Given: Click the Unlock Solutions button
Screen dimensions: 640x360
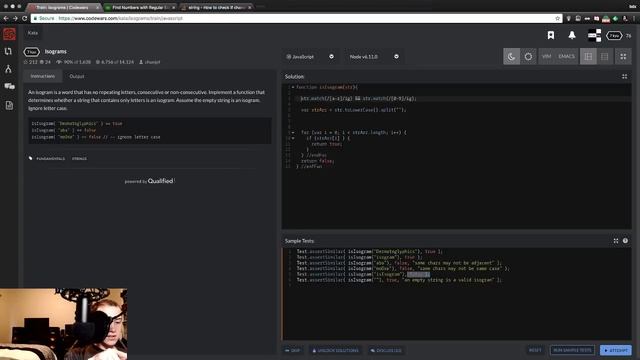Looking at the screenshot, I should click(x=335, y=350).
